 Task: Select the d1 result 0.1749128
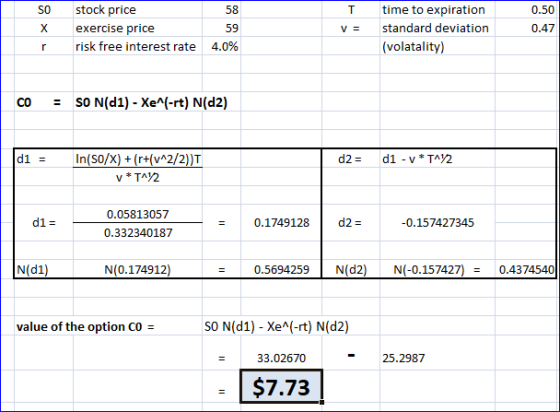[x=282, y=223]
